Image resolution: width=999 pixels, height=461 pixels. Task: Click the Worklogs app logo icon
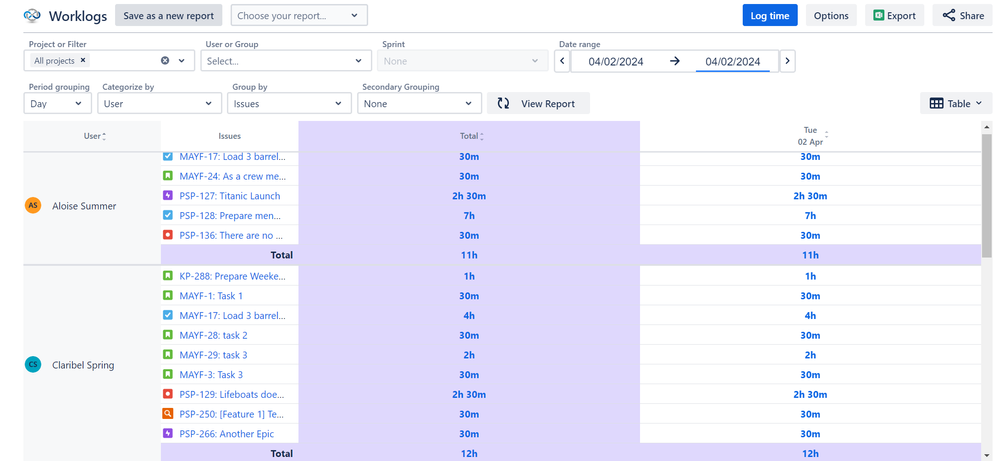[32, 15]
